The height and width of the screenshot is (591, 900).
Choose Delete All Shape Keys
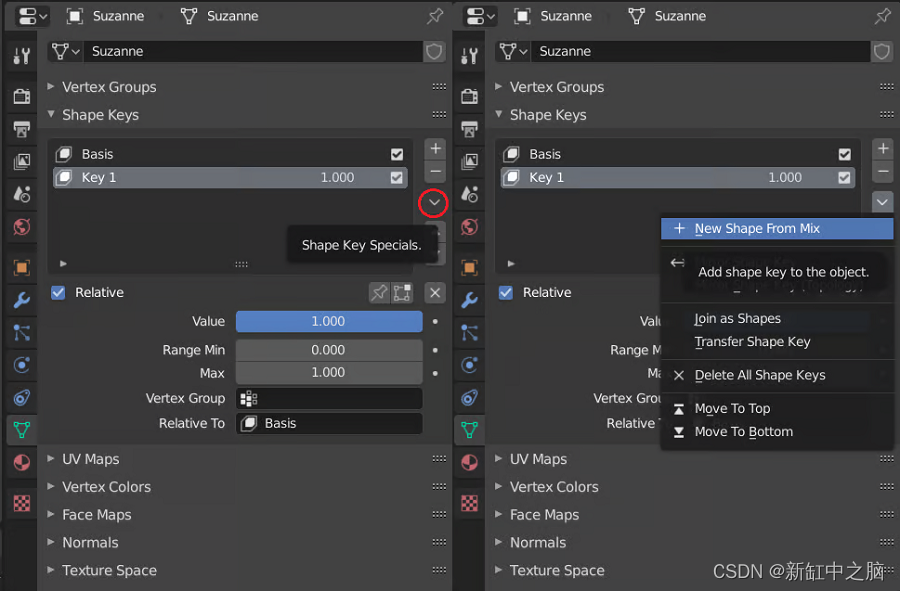coord(777,375)
